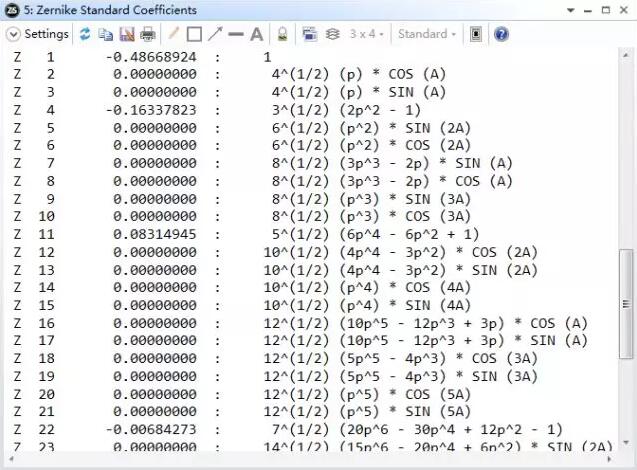This screenshot has height=470, width=637.
Task: Click the Z 3 term 4^(1/2) (p) * SIN (A)
Action: coord(359,93)
